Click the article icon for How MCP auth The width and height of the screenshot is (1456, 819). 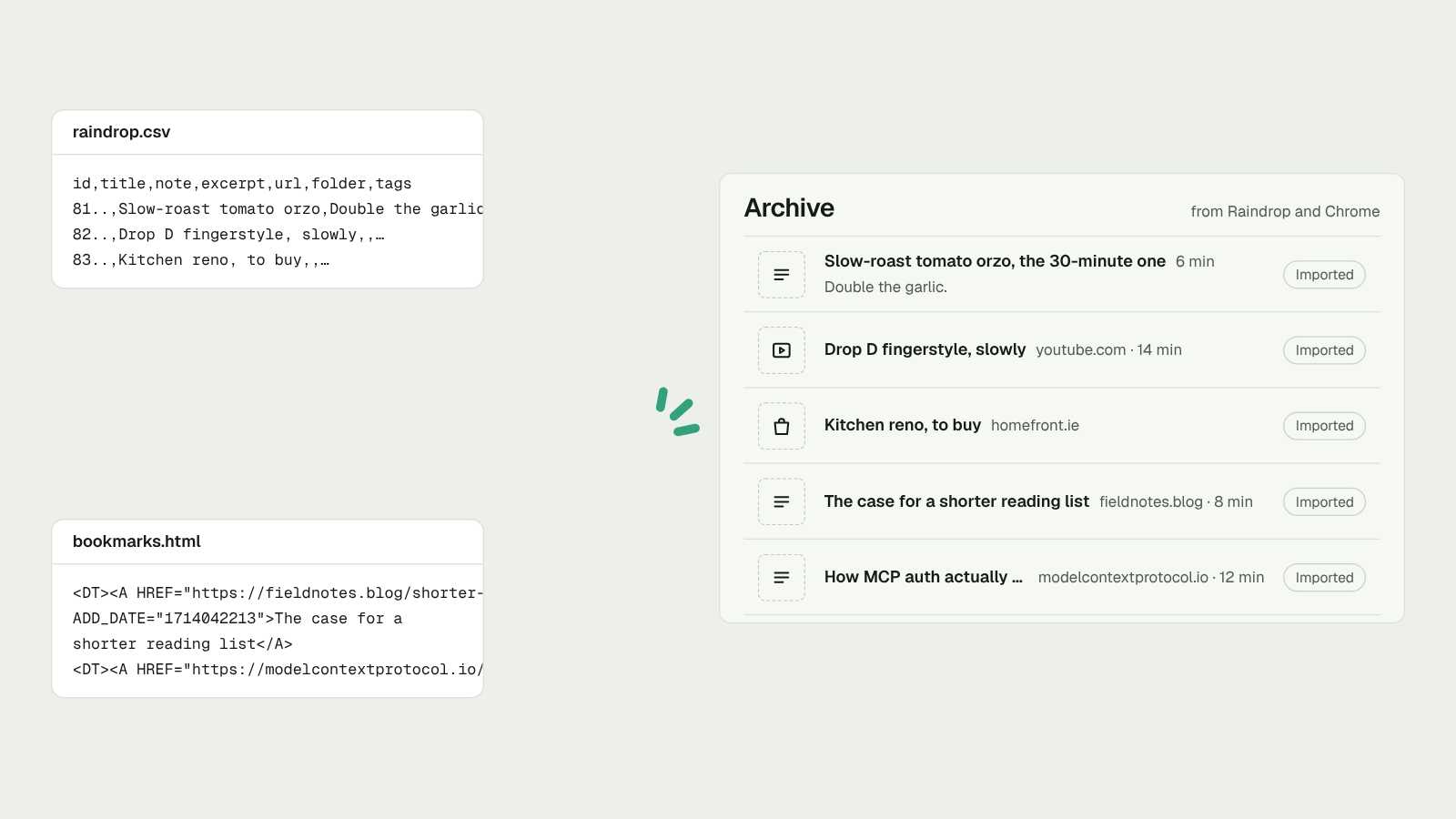coord(782,577)
